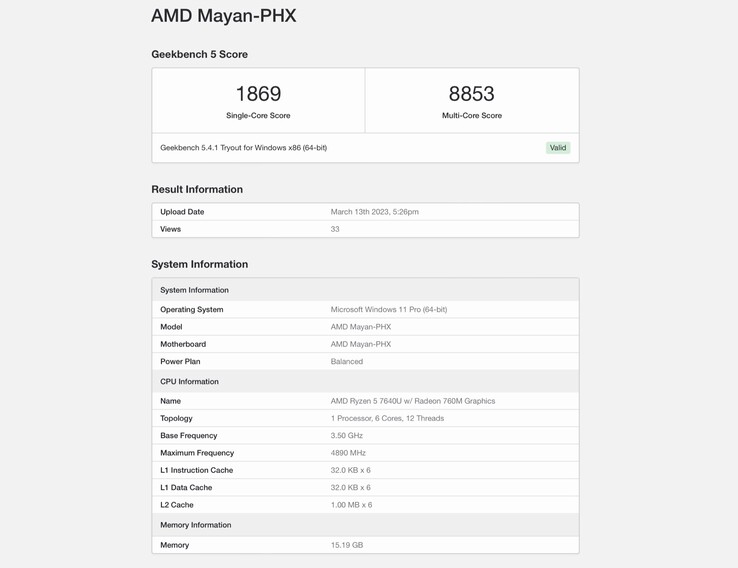This screenshot has width=738, height=568.
Task: Click the Geekbench 5 Score heading
Action: tap(199, 54)
